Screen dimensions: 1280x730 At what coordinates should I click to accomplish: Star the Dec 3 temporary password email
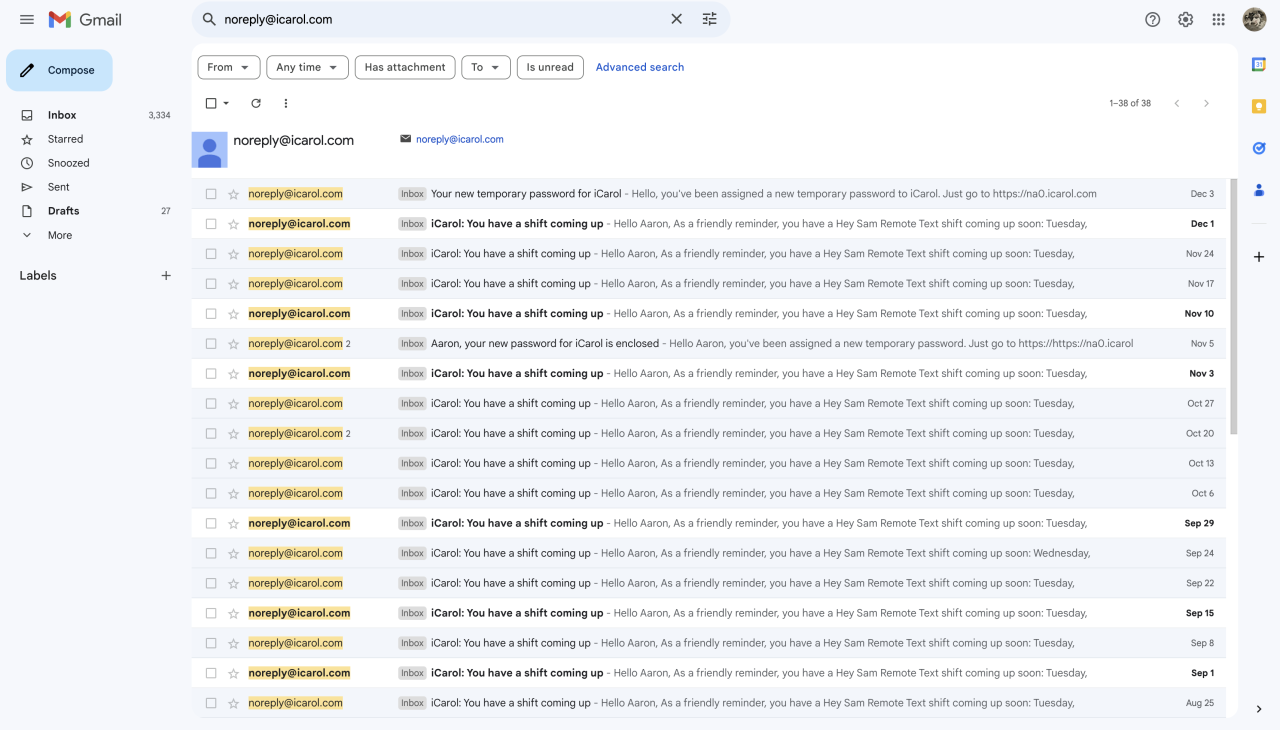point(233,194)
